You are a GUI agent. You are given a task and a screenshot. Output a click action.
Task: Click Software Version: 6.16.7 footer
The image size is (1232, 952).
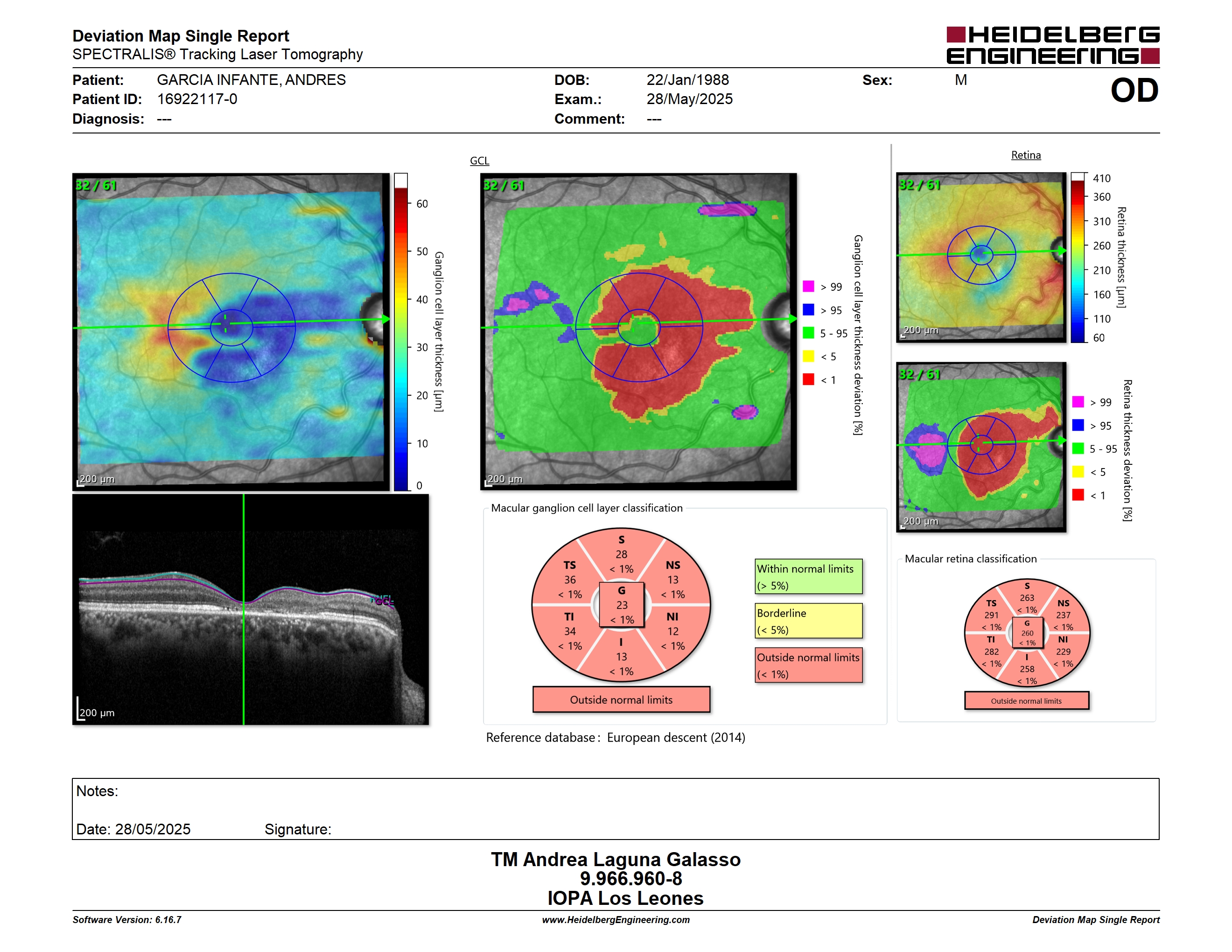coord(127,920)
